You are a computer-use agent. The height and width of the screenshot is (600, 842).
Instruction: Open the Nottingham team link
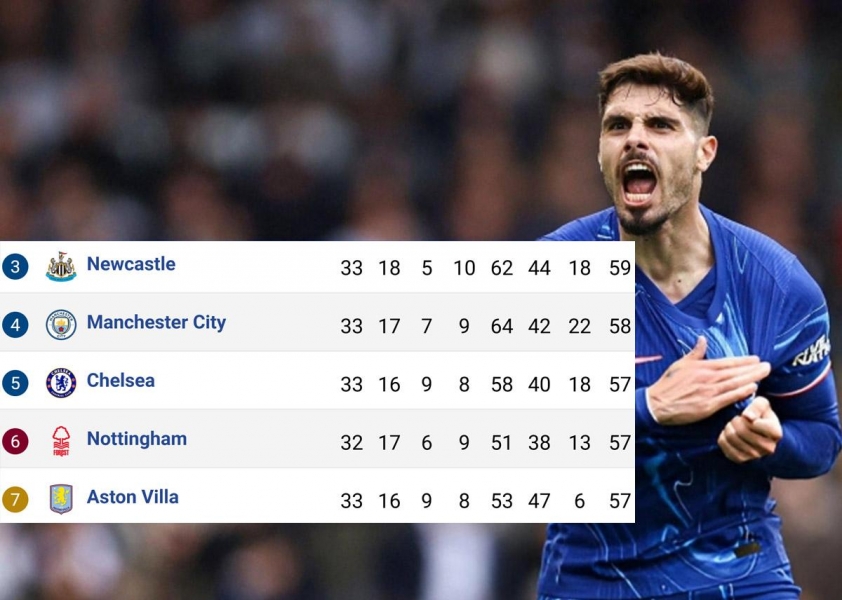(x=137, y=439)
